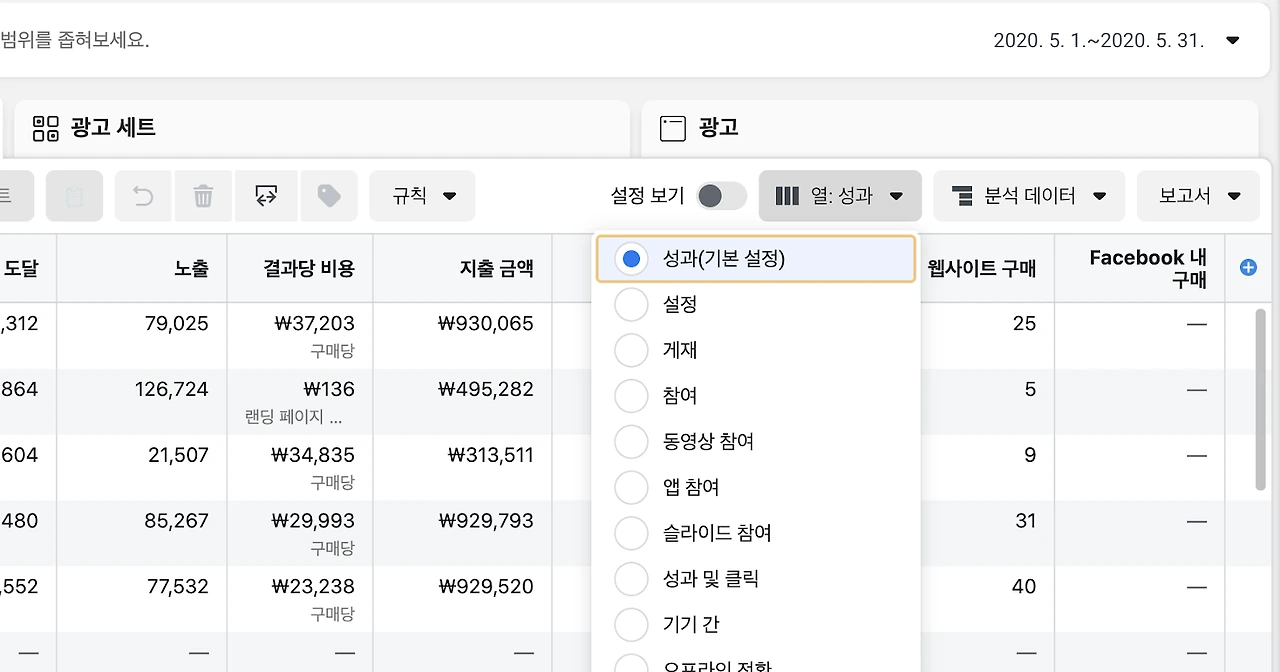Click the 85,267 impressions cell
1280x672 pixels.
pyautogui.click(x=178, y=521)
